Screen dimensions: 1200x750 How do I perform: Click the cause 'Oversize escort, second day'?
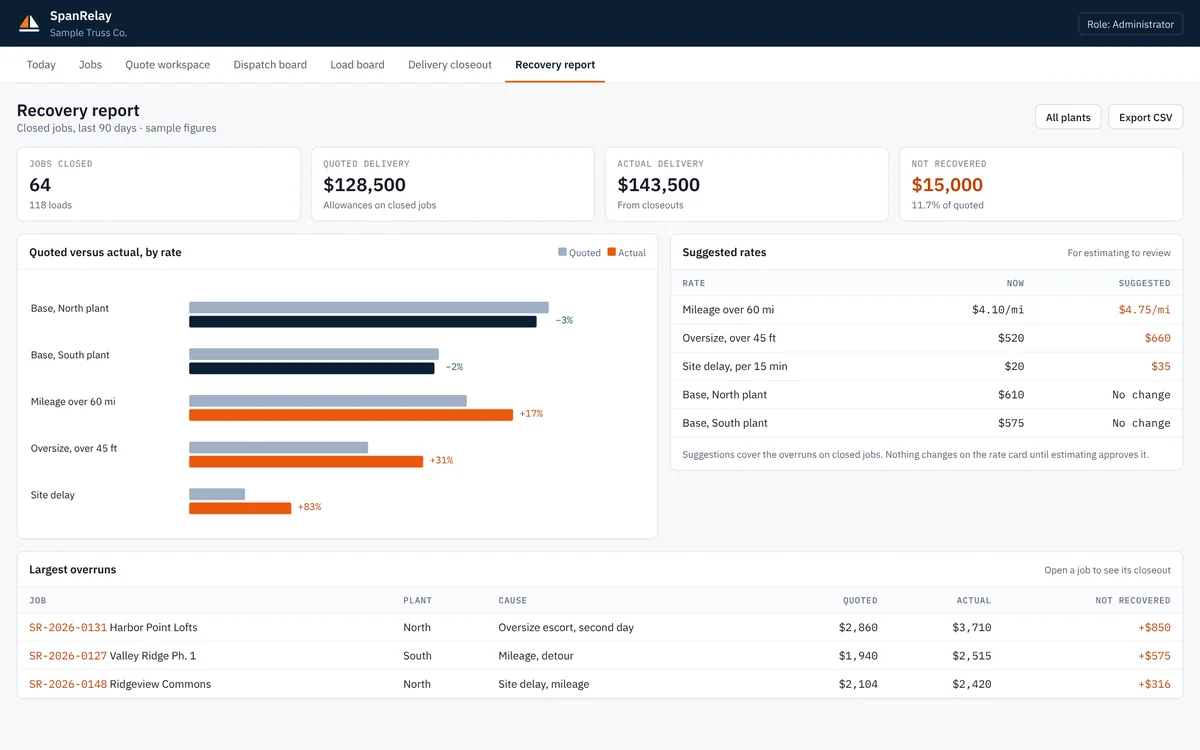coord(566,628)
